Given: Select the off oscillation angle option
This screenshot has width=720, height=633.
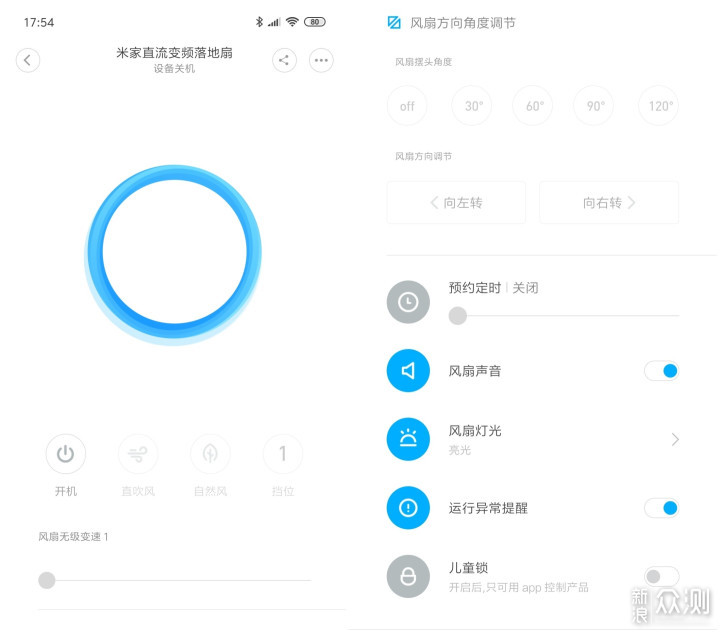Looking at the screenshot, I should pos(407,106).
